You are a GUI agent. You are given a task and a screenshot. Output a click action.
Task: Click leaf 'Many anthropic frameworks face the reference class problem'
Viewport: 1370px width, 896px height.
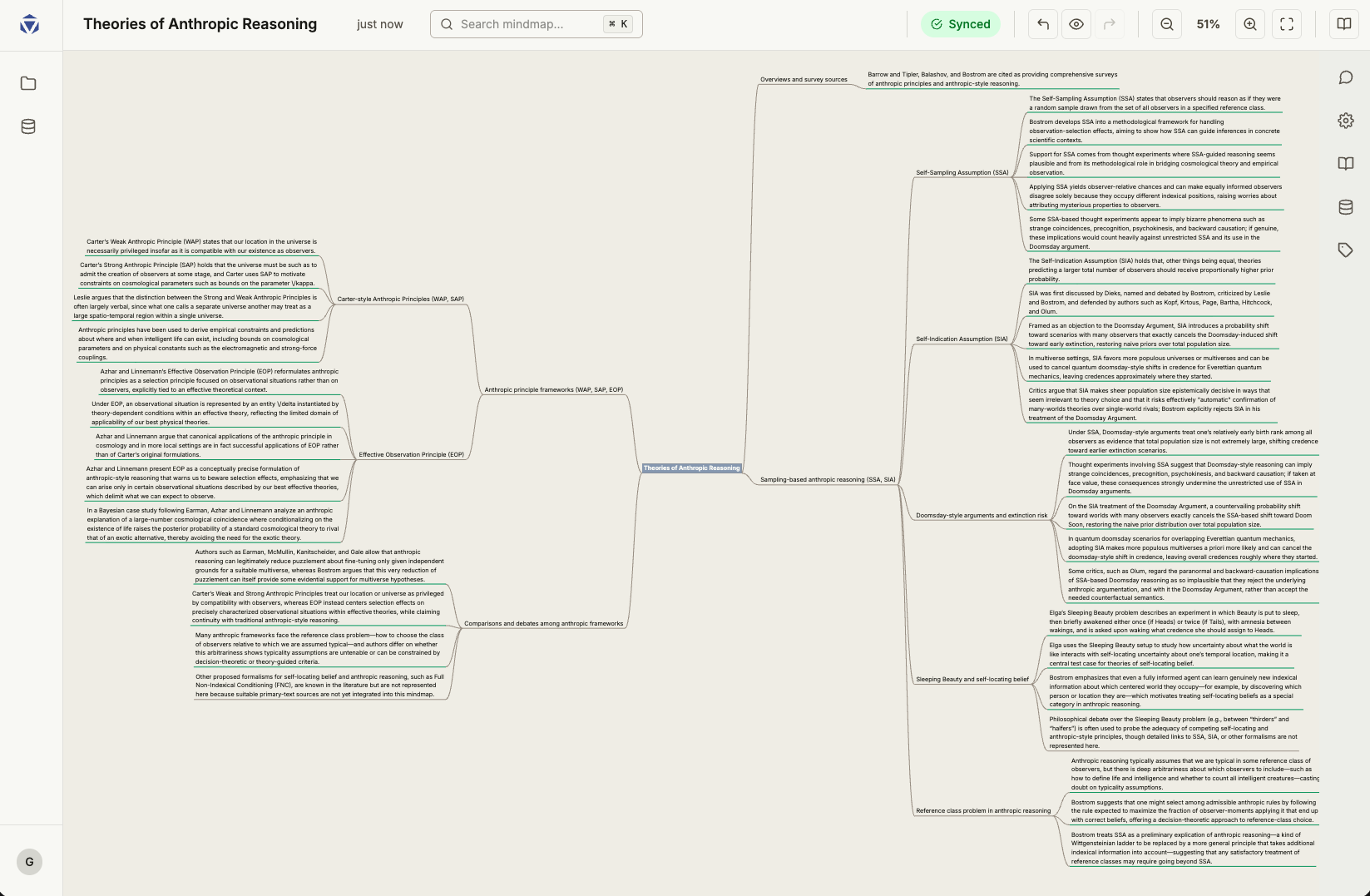pyautogui.click(x=320, y=649)
